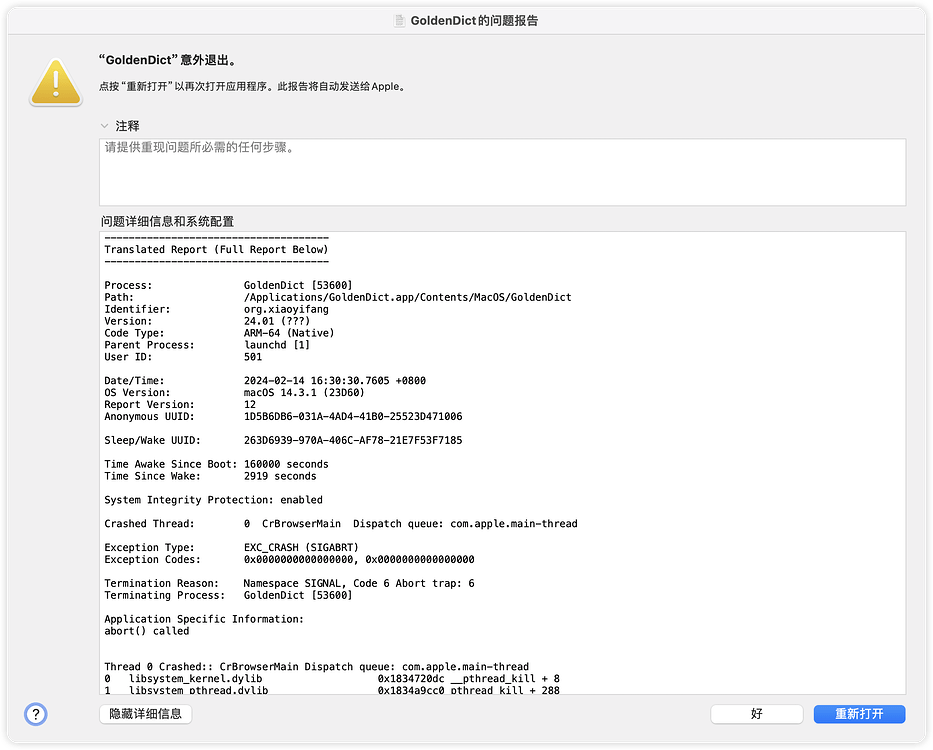
Task: Click the Process value 'GoldenDict [53600]'
Action: [298, 285]
